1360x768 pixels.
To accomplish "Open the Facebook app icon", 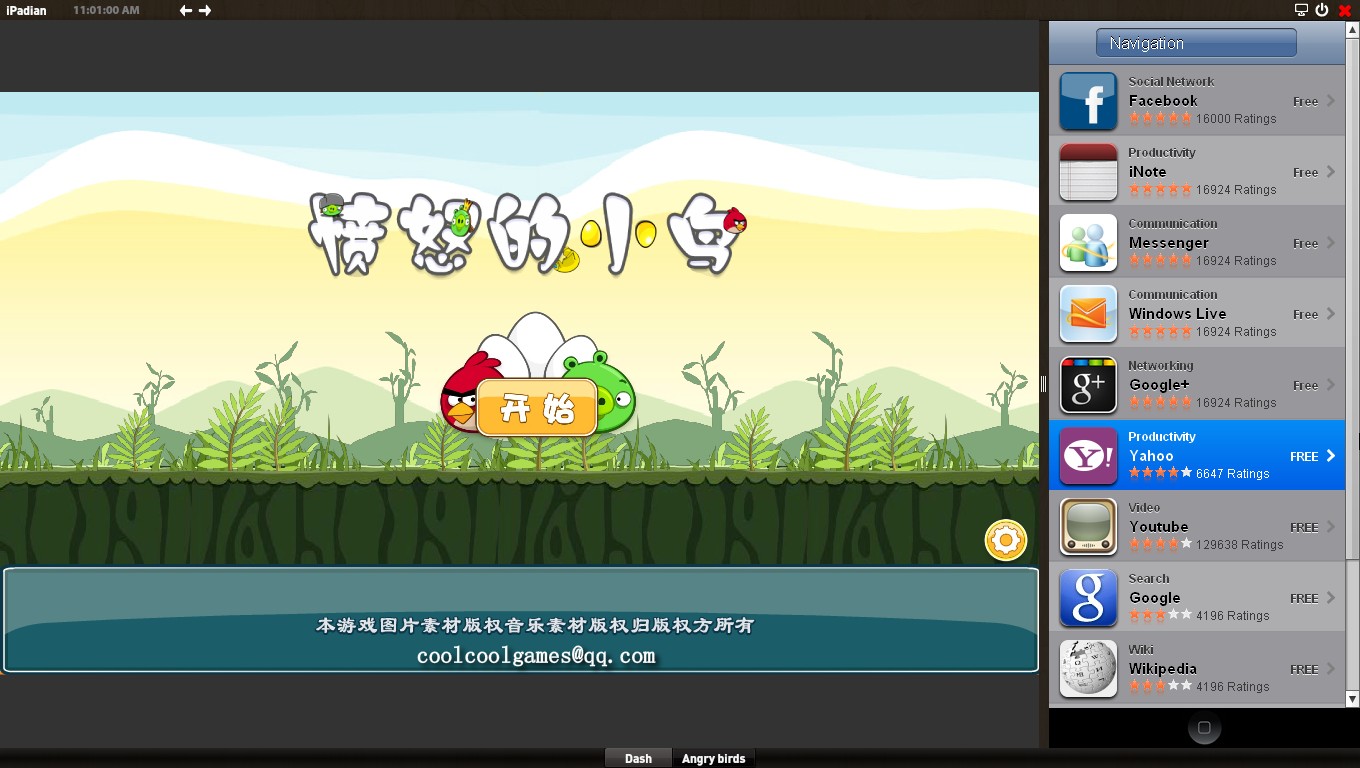I will [x=1088, y=101].
